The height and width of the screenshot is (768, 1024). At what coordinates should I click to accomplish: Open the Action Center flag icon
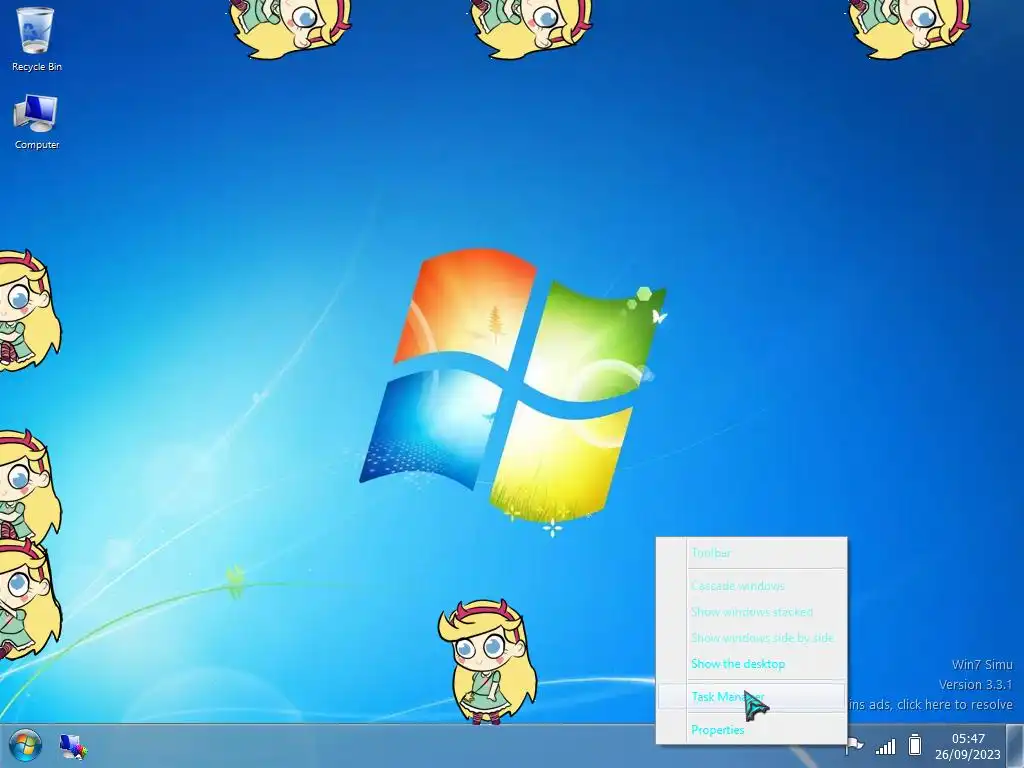856,745
